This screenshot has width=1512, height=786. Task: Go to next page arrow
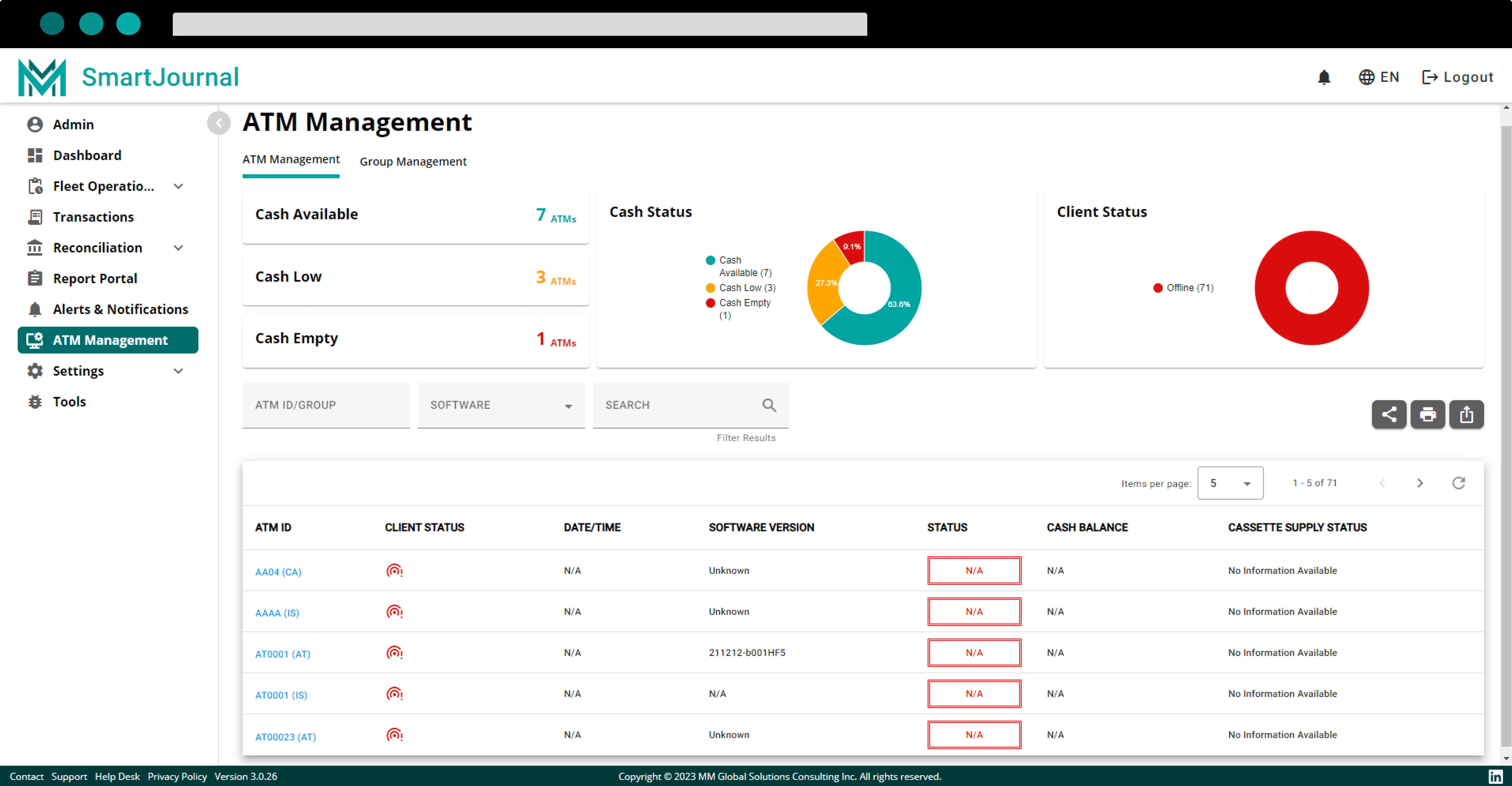click(x=1420, y=483)
